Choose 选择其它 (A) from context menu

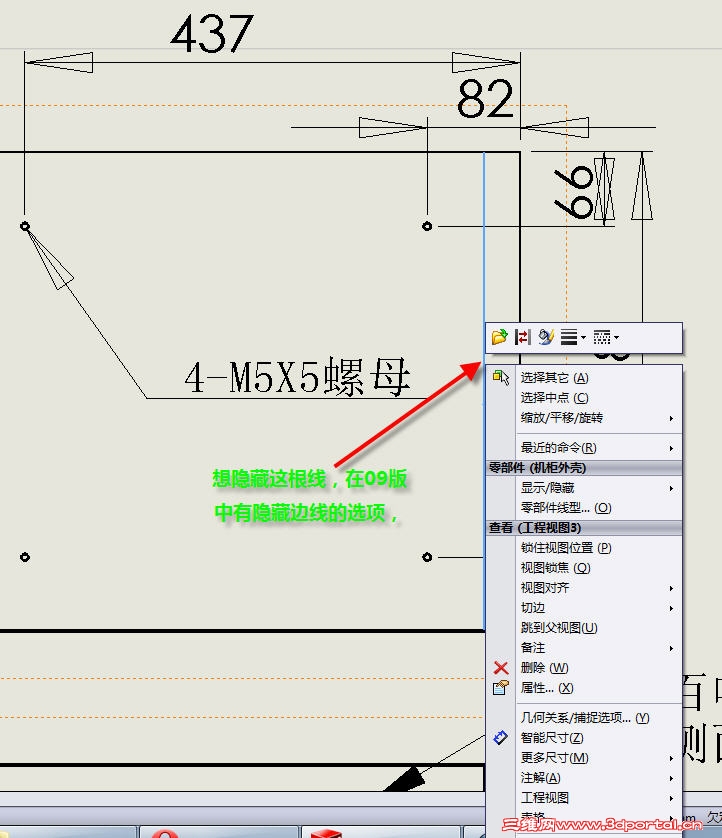coord(584,378)
